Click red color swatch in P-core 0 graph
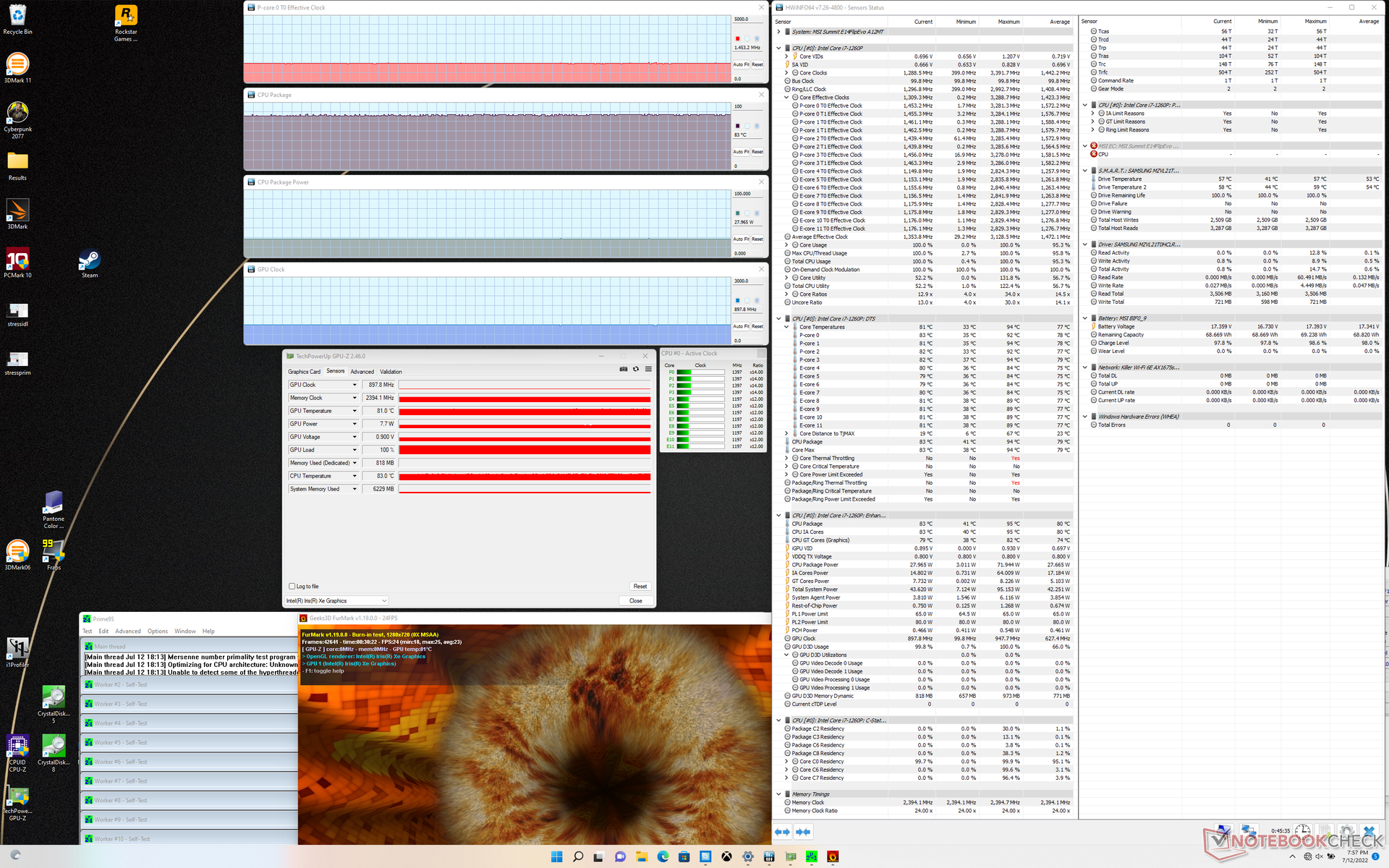Screen dimensions: 1389x868 [x=738, y=38]
